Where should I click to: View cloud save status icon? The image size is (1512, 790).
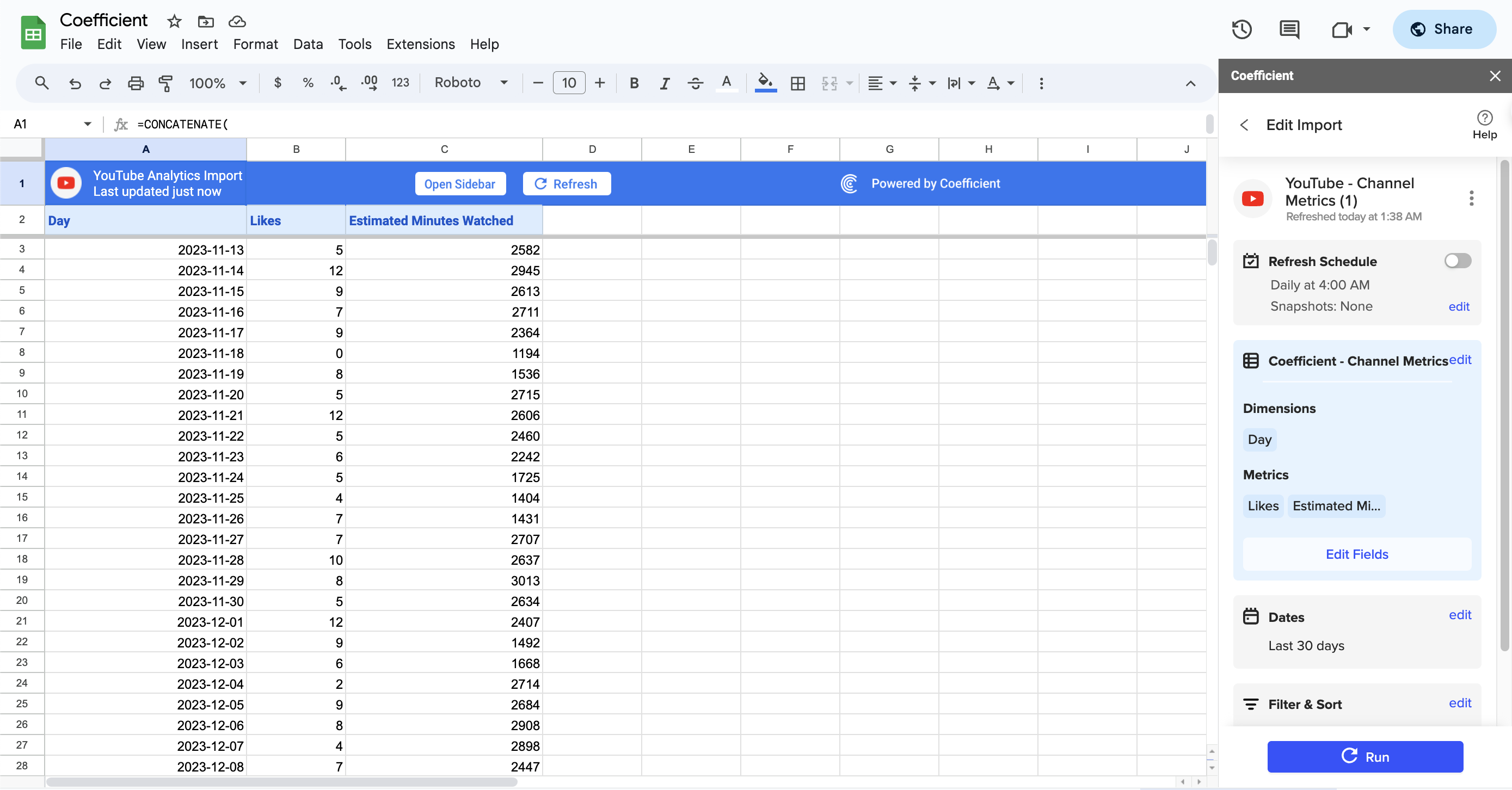coord(237,22)
